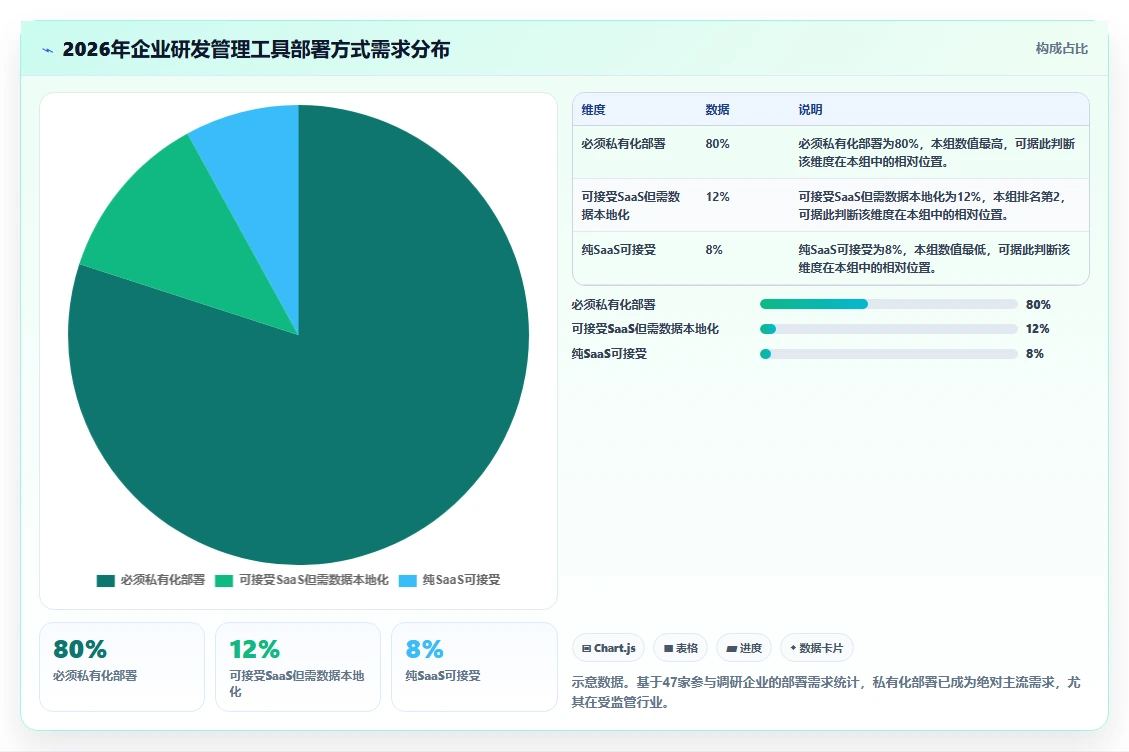Click the 必须私有化部署 progress bar
The height and width of the screenshot is (752, 1129).
(889, 304)
